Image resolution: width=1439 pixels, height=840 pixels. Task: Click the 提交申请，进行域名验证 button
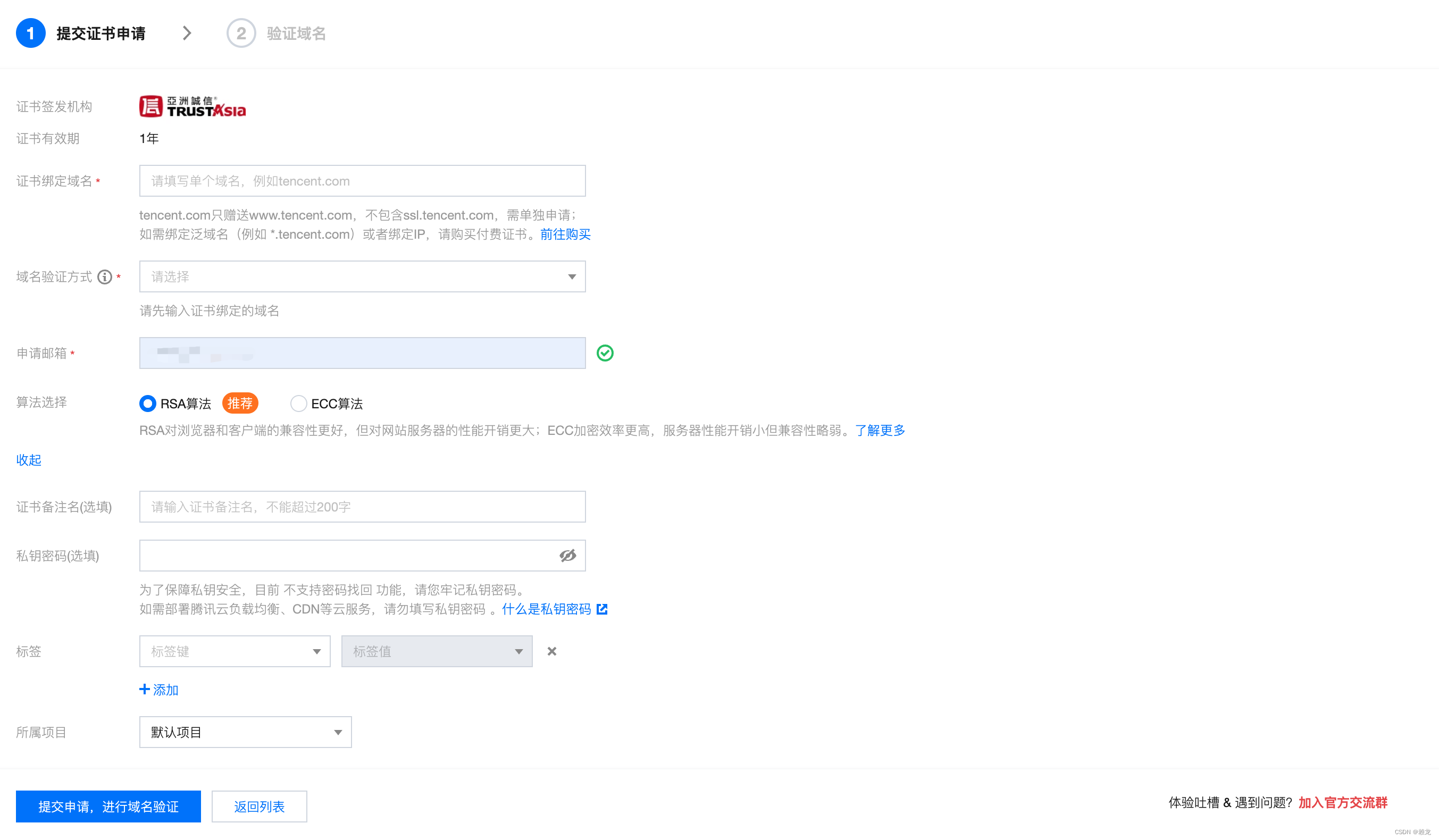click(x=108, y=807)
